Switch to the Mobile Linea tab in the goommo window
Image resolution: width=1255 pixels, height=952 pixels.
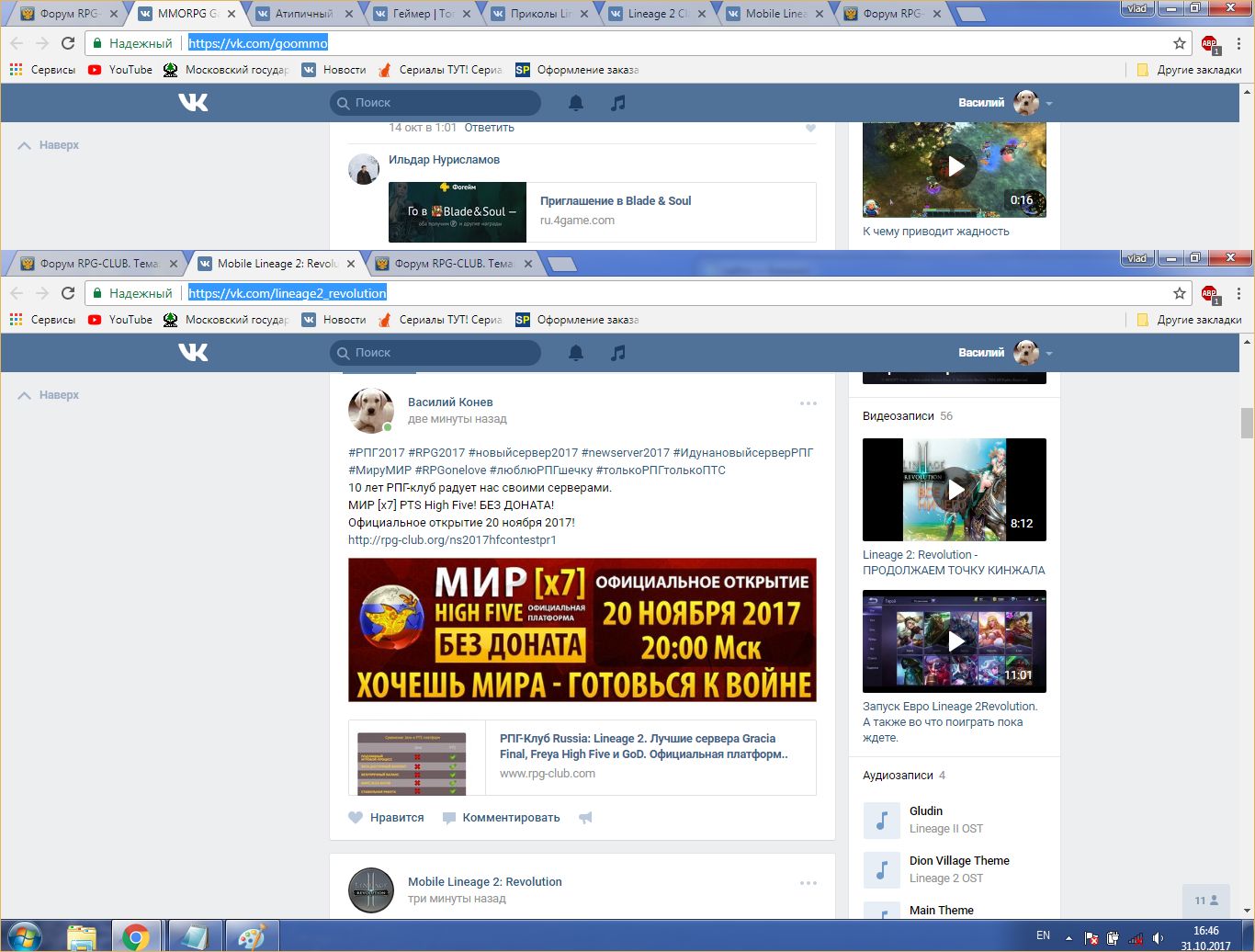coord(774,14)
